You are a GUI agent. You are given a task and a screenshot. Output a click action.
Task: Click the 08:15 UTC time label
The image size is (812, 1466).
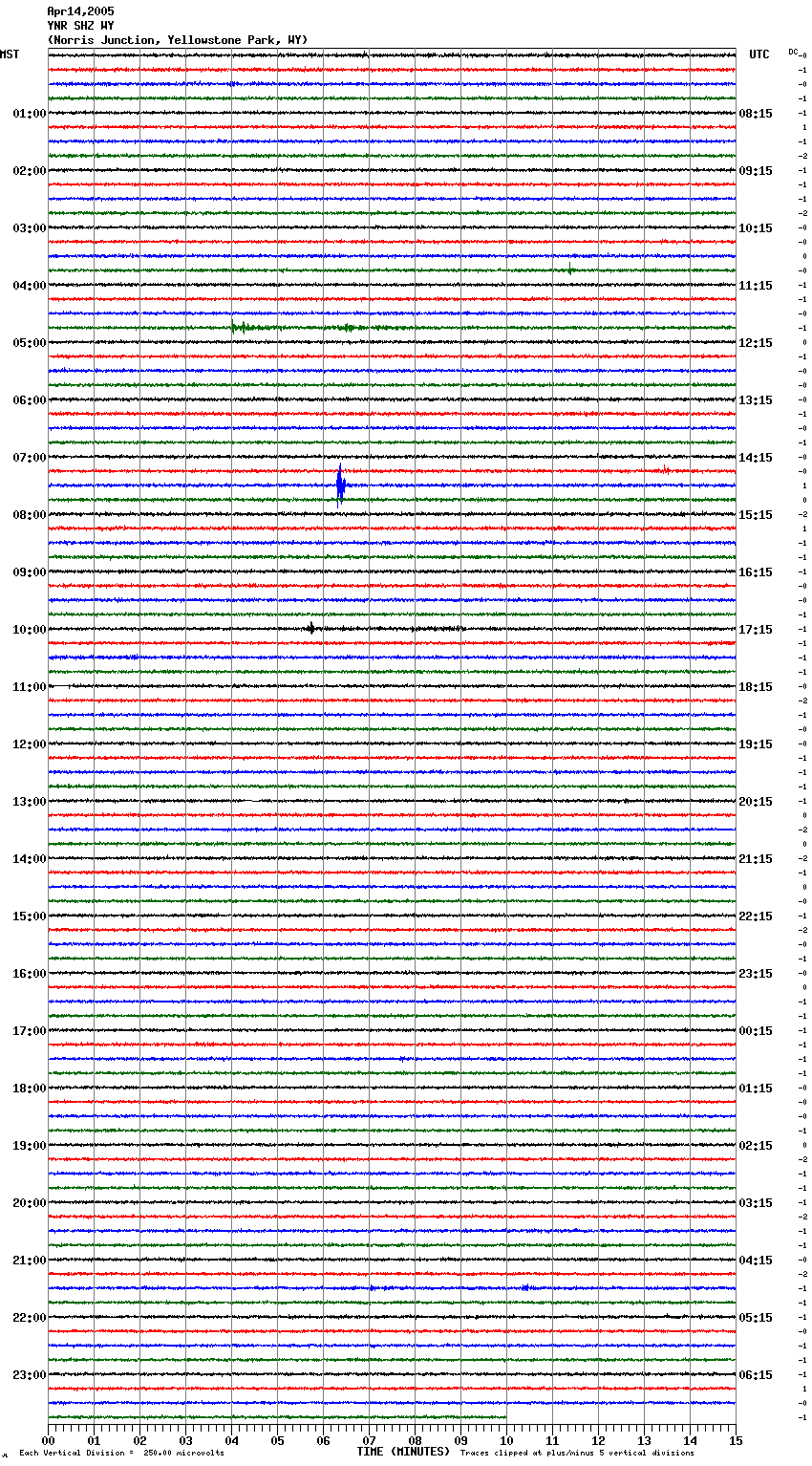(756, 114)
